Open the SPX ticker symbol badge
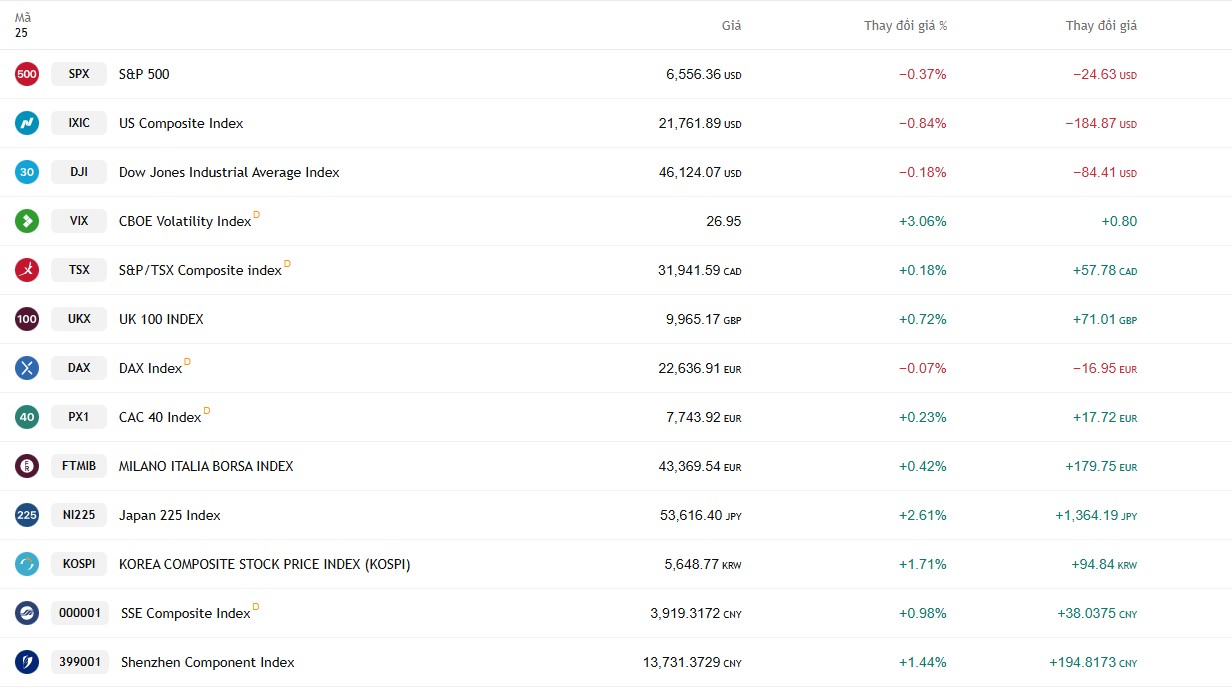 point(79,74)
